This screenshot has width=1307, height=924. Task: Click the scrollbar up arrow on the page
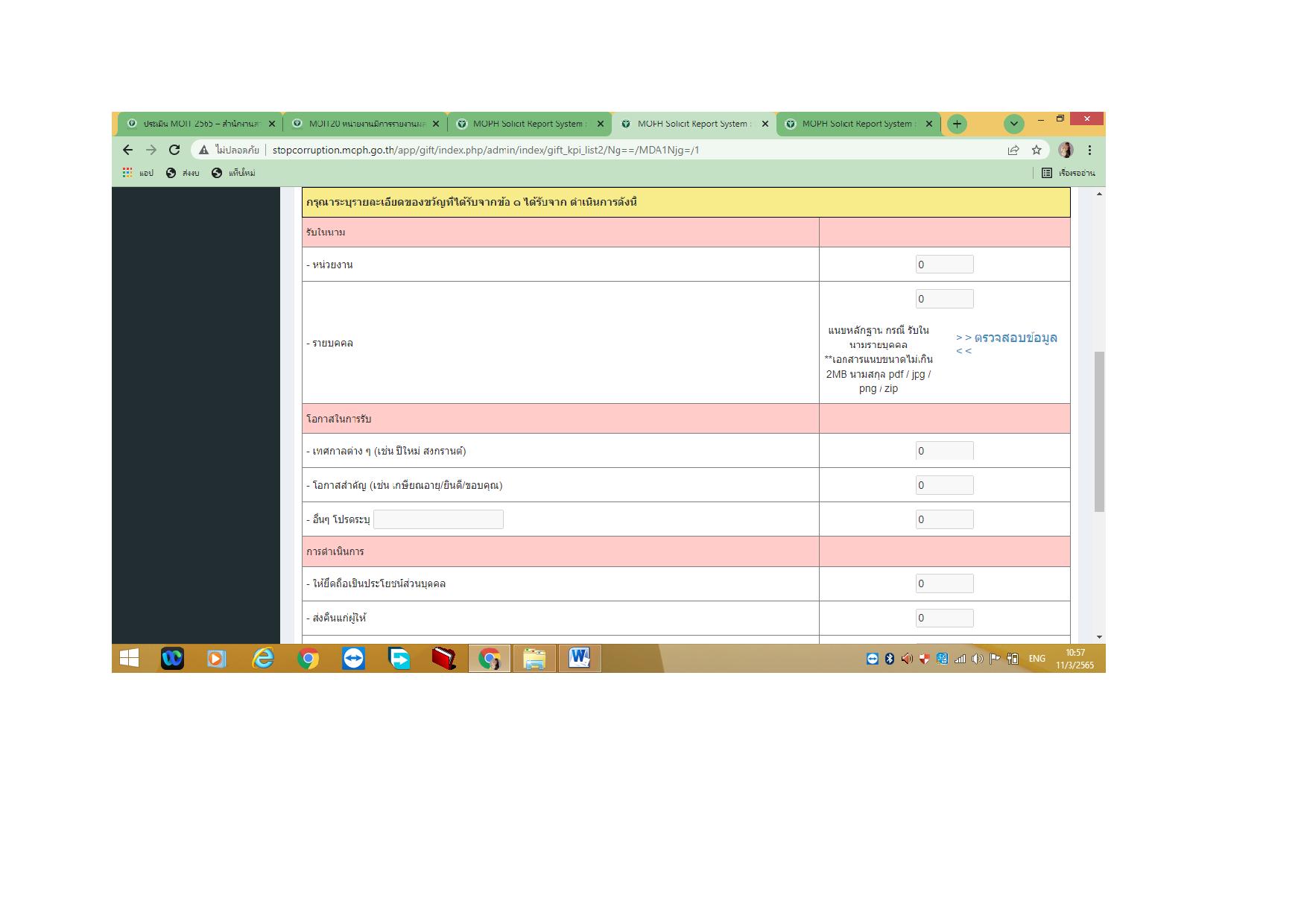click(x=1099, y=194)
